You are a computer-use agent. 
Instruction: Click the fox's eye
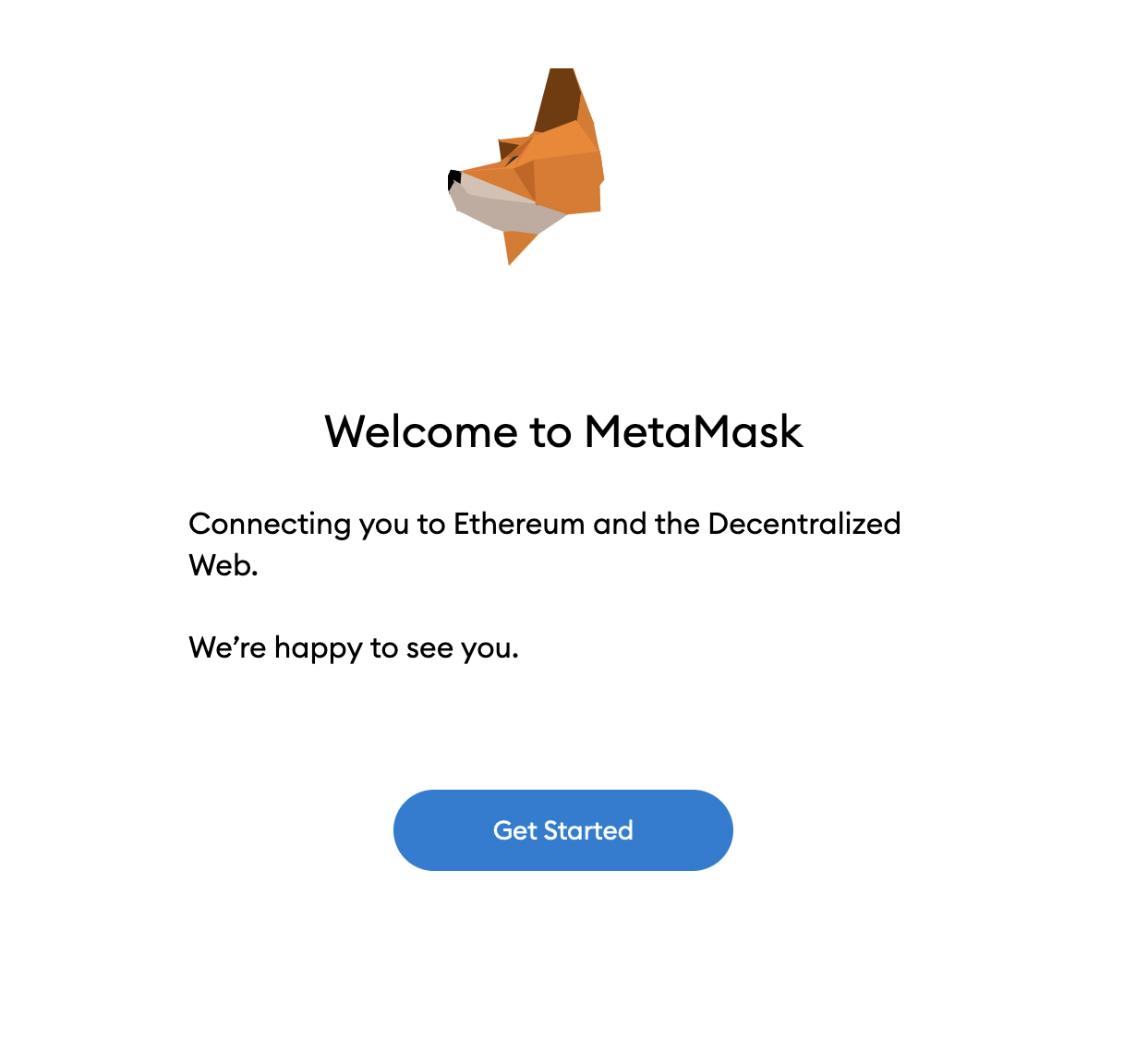(x=511, y=160)
